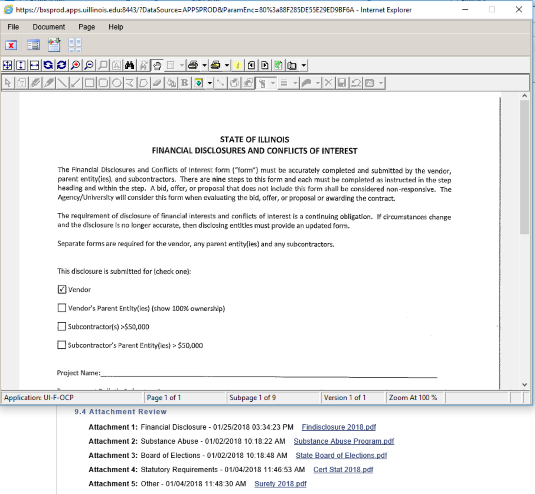535x494 pixels.
Task: Click the red X close-document toolbar icon
Action: click(x=11, y=45)
